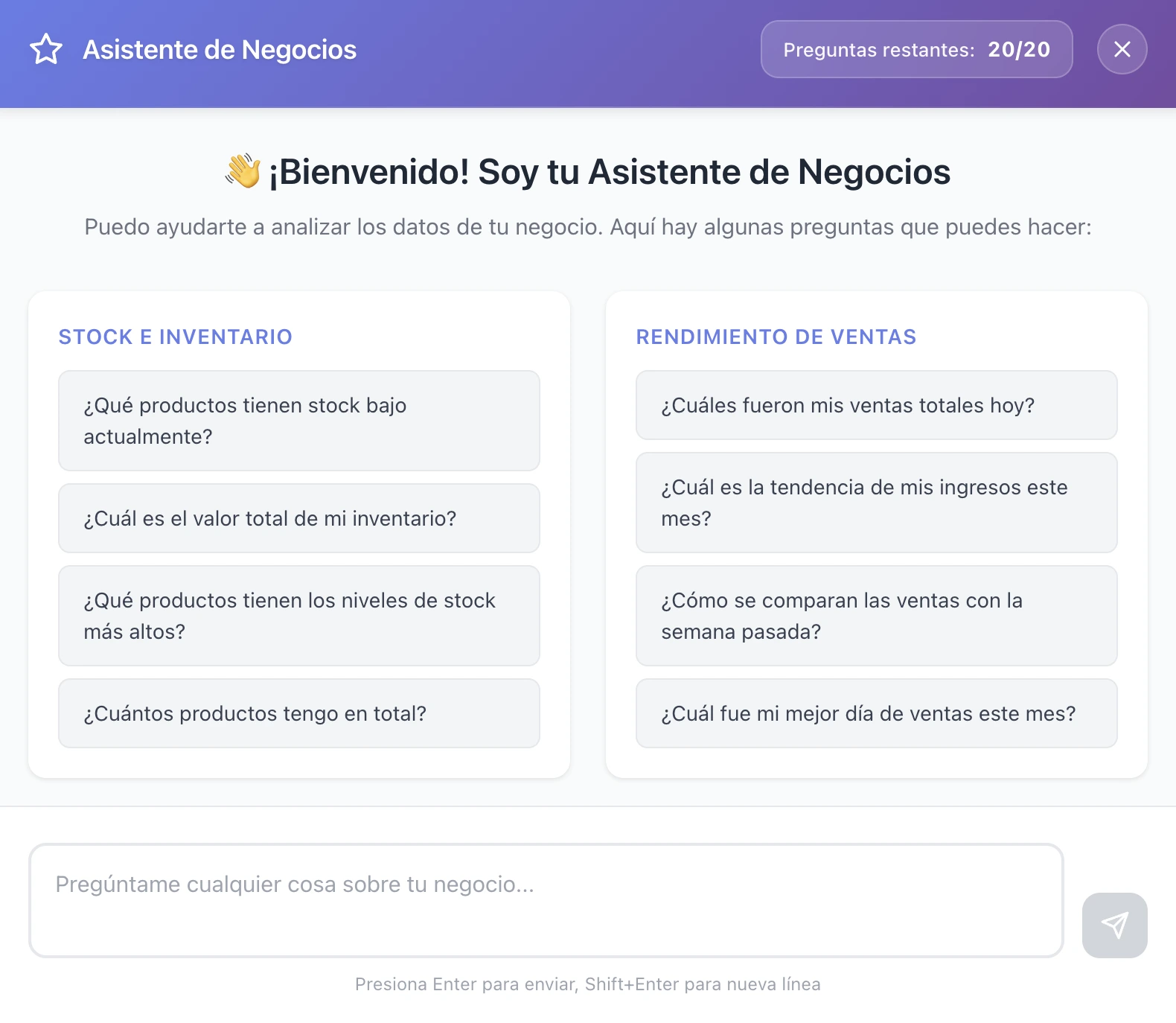Select "¿Cuál es la tendencia de mis ingresos este mes?"

click(x=876, y=503)
